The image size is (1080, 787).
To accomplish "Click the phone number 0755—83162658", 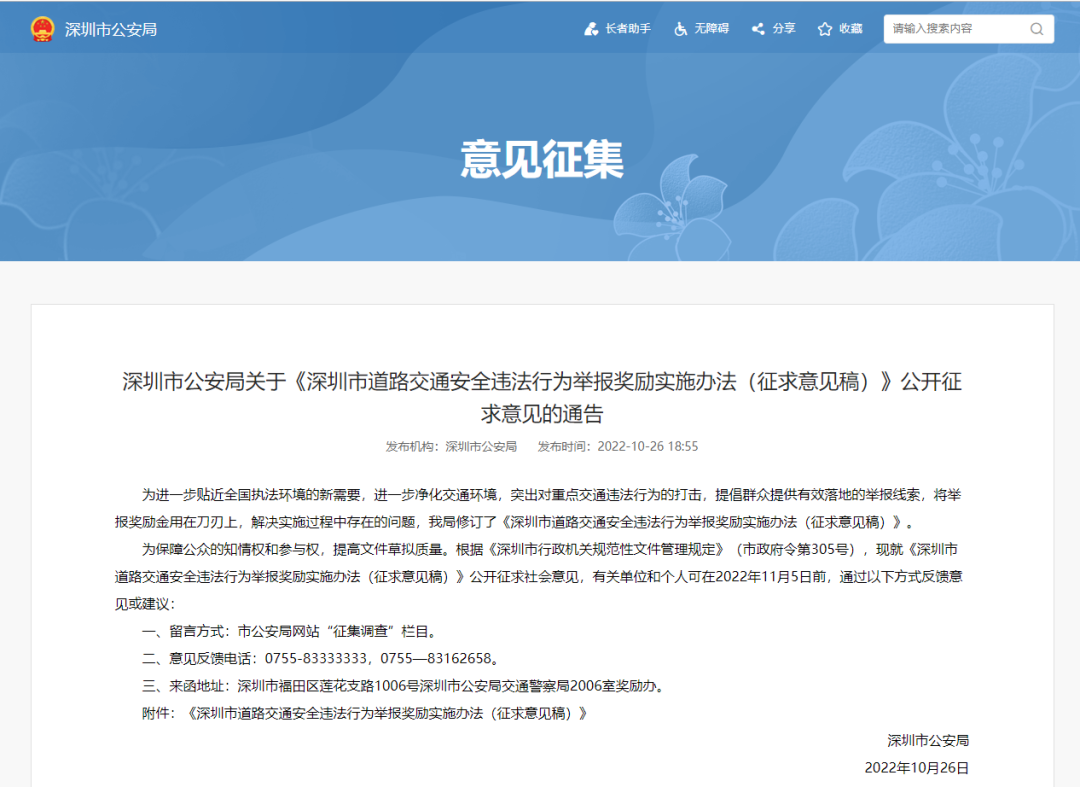I will [x=436, y=659].
